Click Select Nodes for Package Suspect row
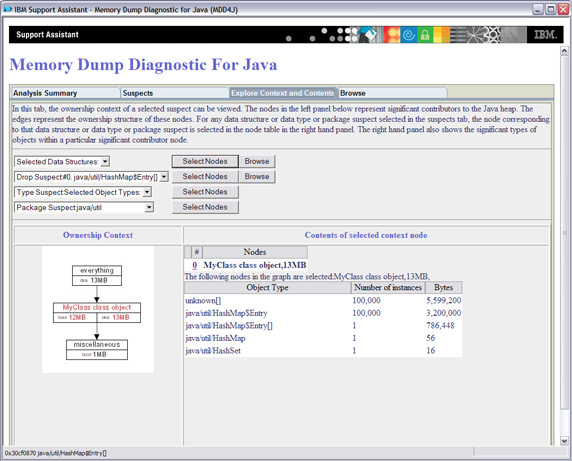 click(205, 207)
